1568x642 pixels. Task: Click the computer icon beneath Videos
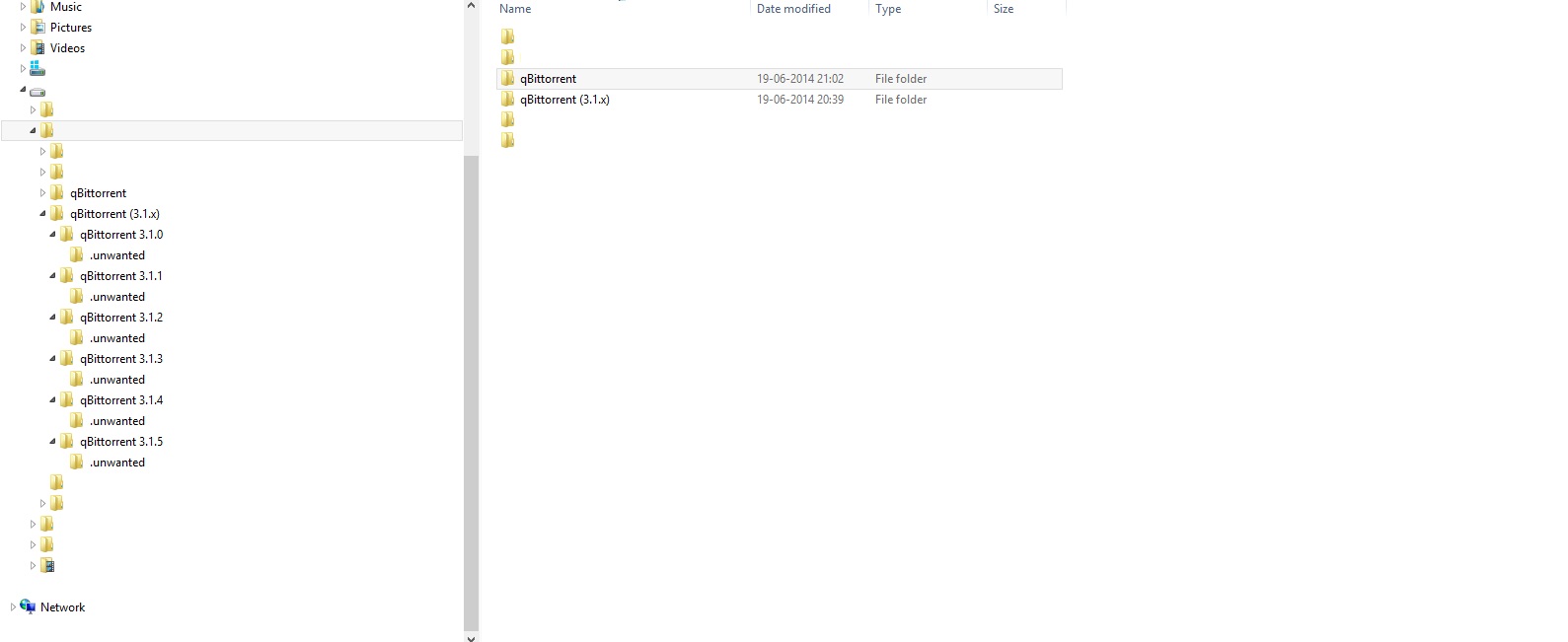(37, 69)
